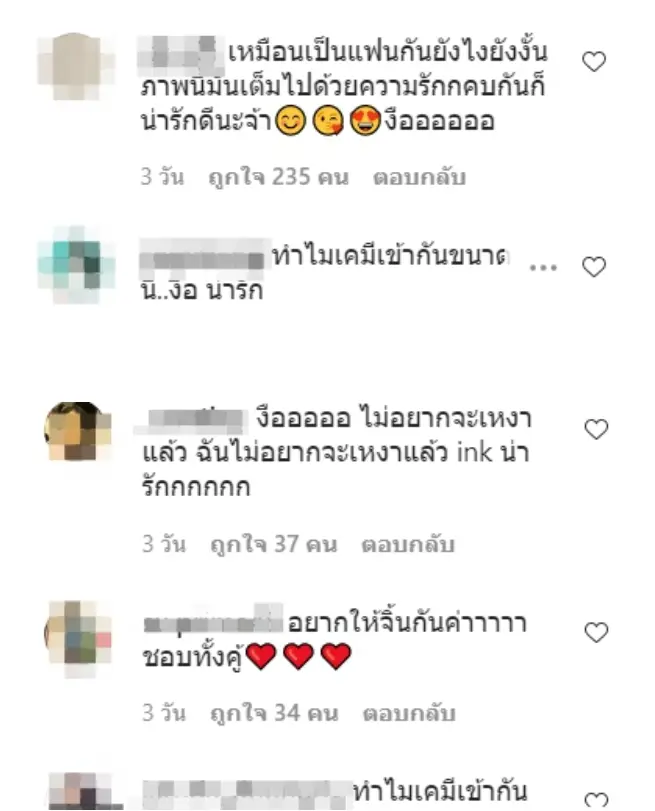This screenshot has height=811, width=655.
Task: Like the comment with three red hearts
Action: (x=596, y=633)
